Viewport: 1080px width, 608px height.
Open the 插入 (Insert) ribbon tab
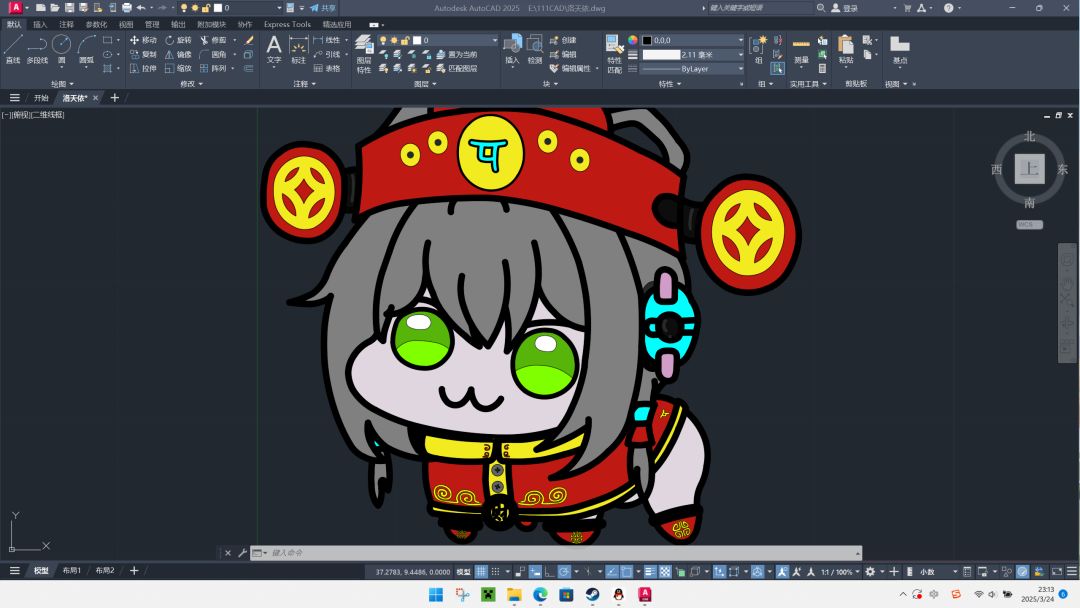pyautogui.click(x=41, y=24)
